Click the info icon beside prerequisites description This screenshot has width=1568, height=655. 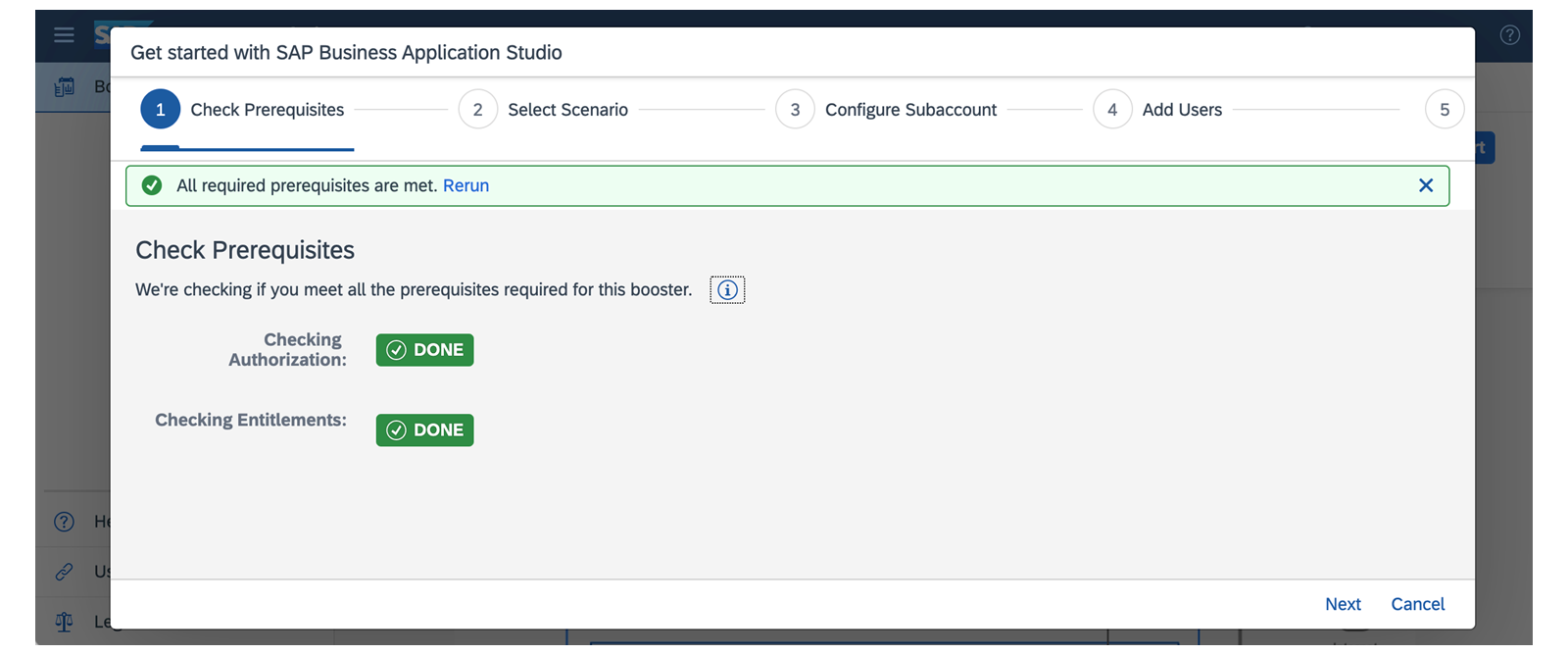click(x=727, y=290)
